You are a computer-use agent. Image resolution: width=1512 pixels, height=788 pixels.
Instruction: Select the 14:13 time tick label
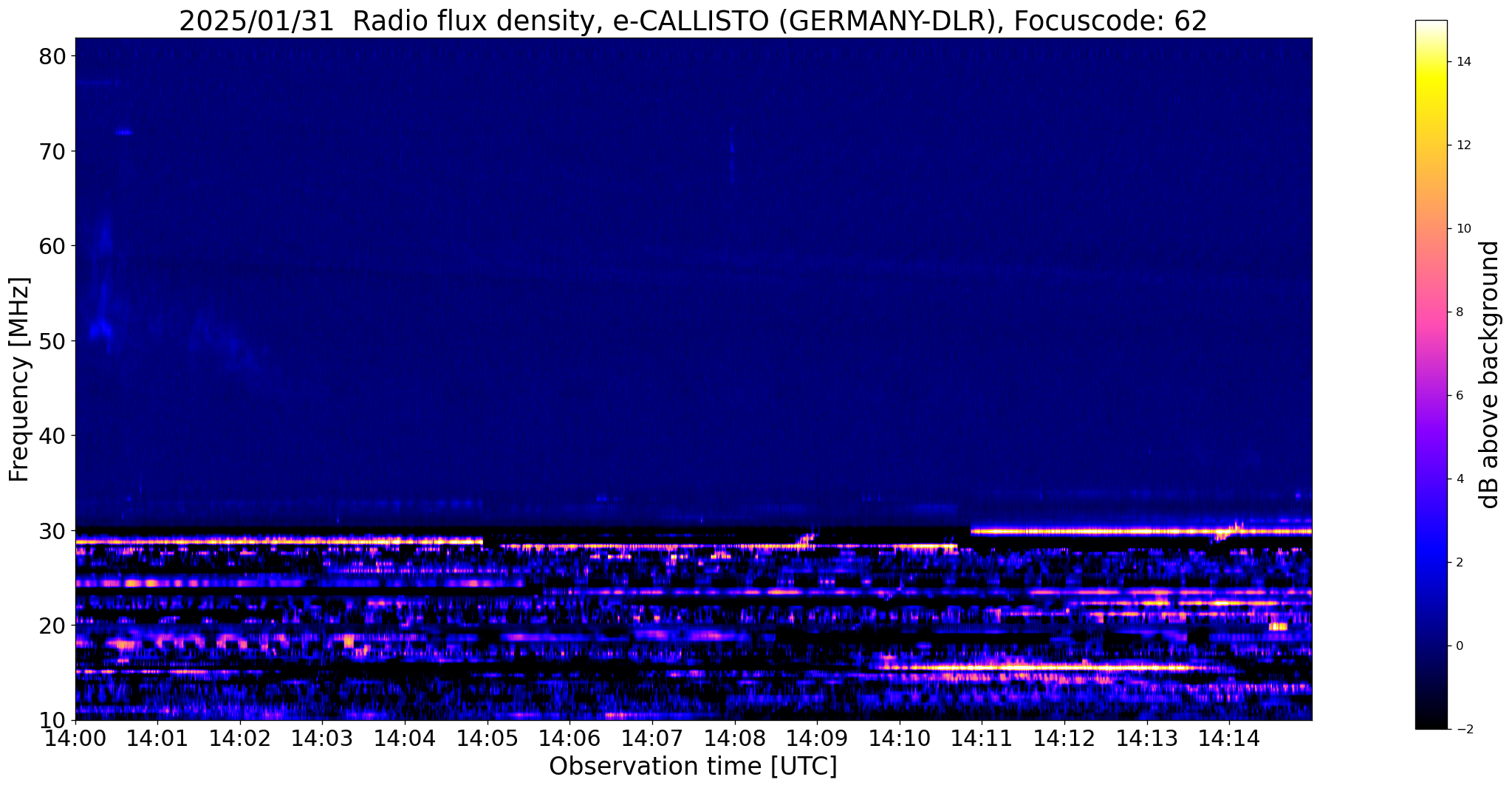[x=1146, y=739]
